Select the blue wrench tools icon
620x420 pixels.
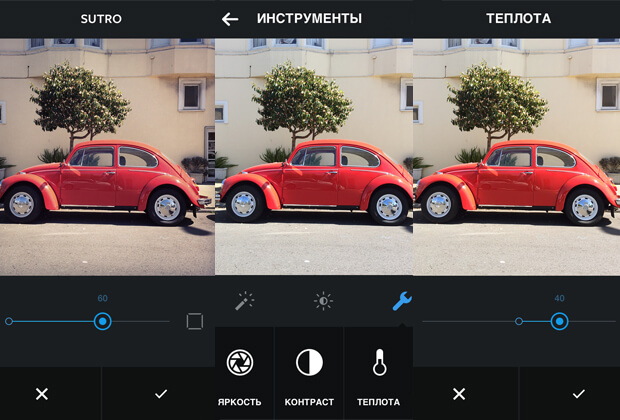click(402, 301)
